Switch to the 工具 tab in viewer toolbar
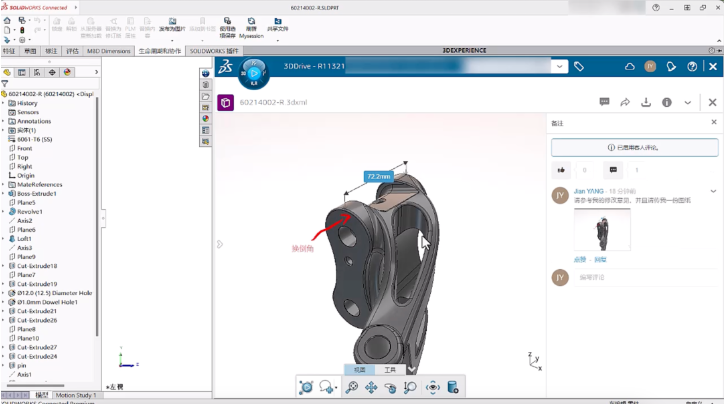The width and height of the screenshot is (725, 409). [x=390, y=370]
